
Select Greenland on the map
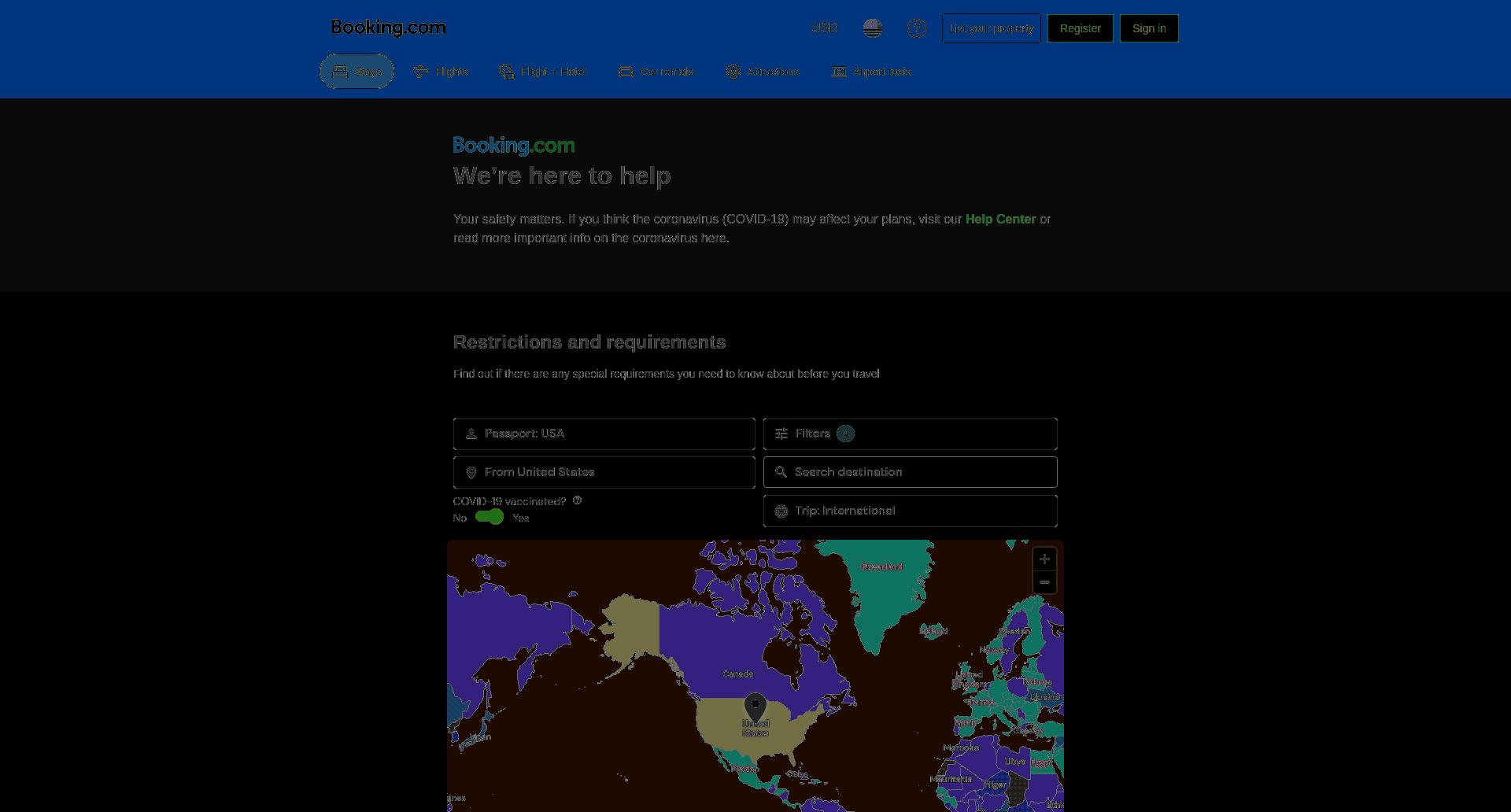click(881, 567)
